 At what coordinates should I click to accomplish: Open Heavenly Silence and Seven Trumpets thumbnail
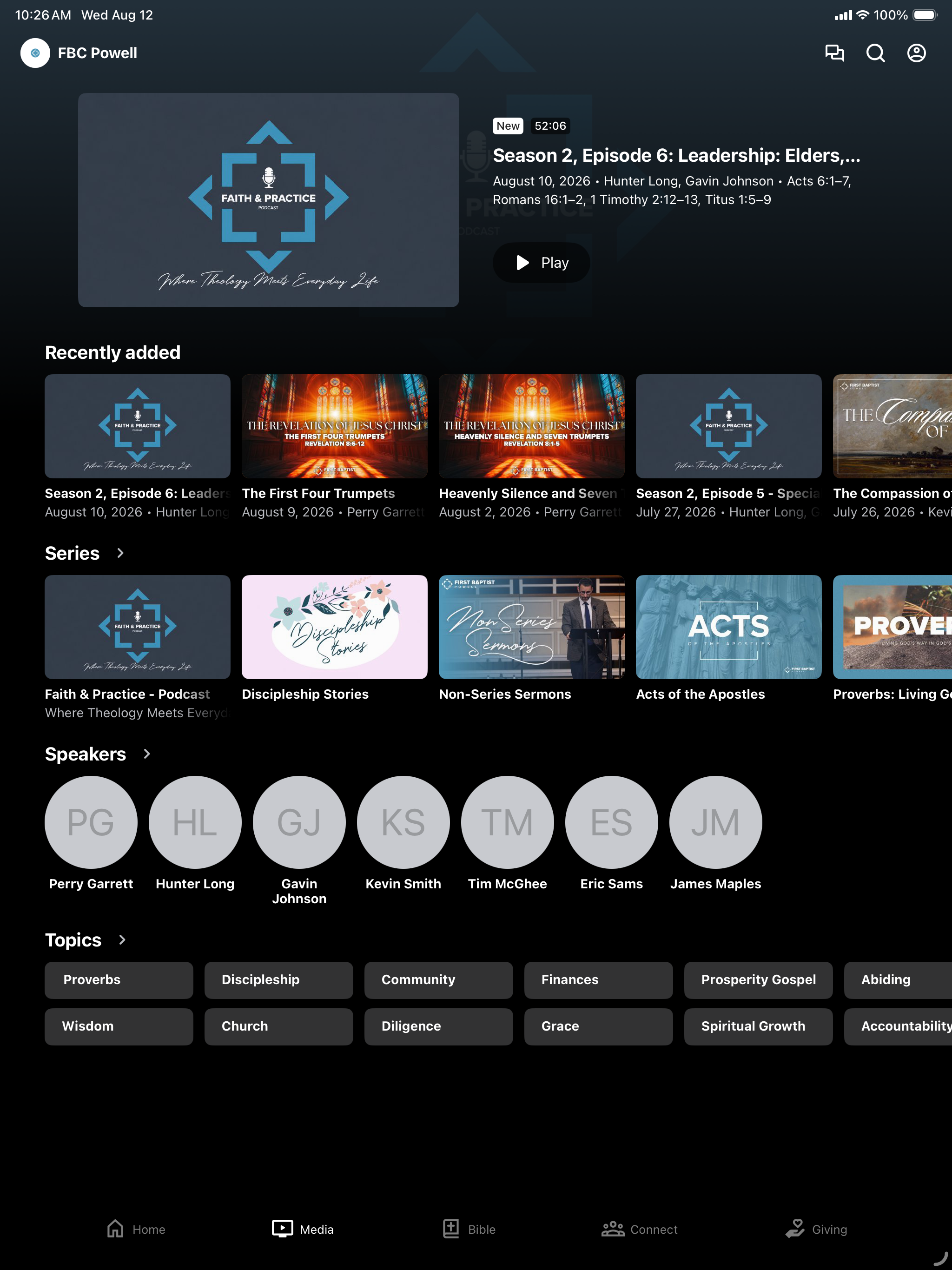(x=531, y=426)
